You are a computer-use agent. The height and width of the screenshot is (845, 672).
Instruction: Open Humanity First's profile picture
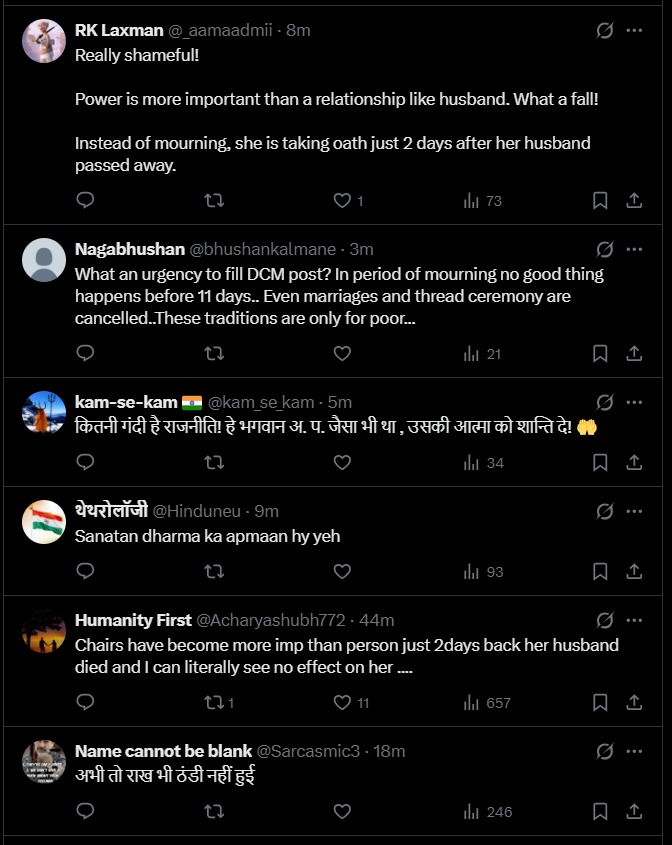click(x=44, y=630)
